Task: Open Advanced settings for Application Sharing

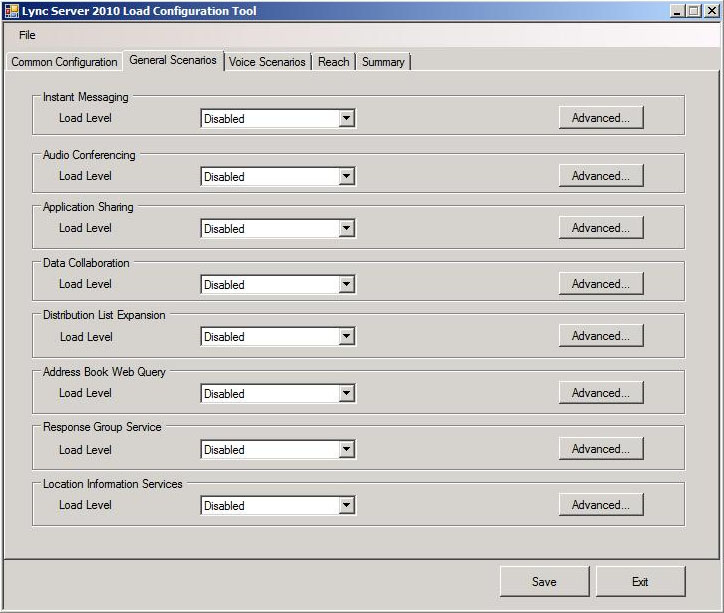Action: (x=601, y=228)
